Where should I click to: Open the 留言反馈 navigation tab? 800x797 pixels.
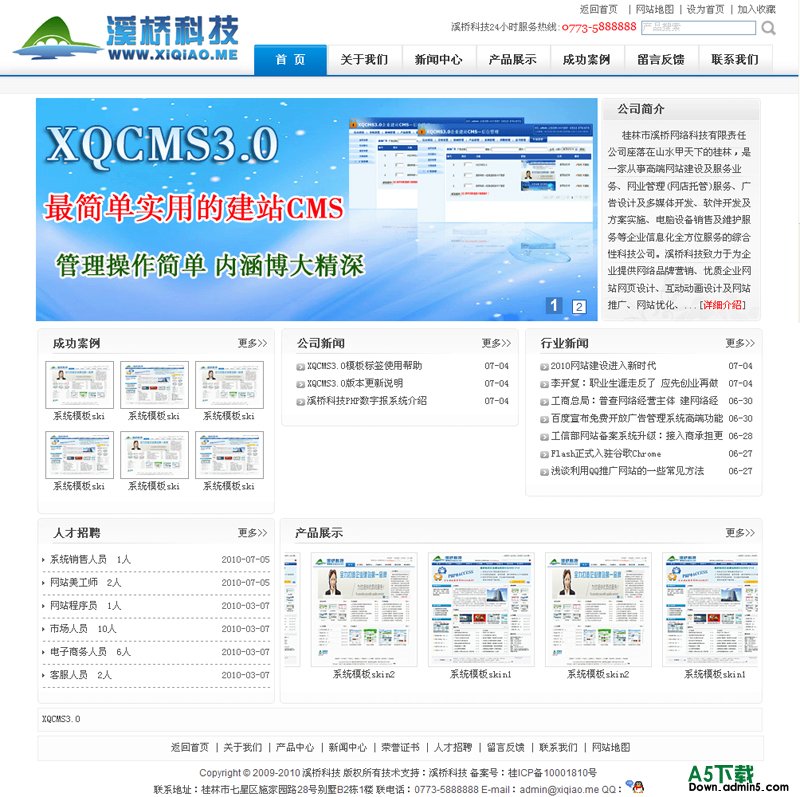(x=661, y=60)
